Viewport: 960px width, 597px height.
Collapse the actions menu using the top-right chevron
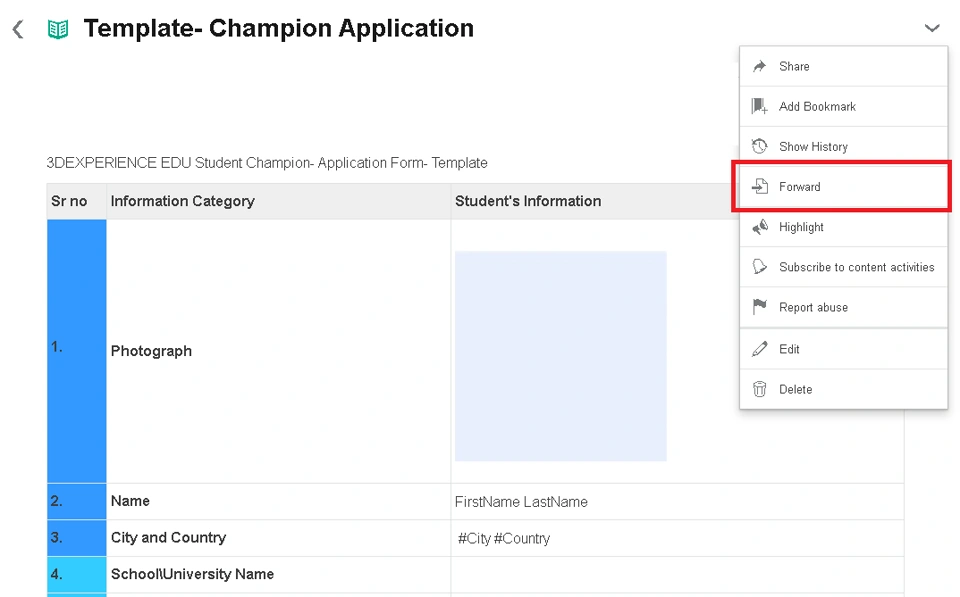coord(932,29)
